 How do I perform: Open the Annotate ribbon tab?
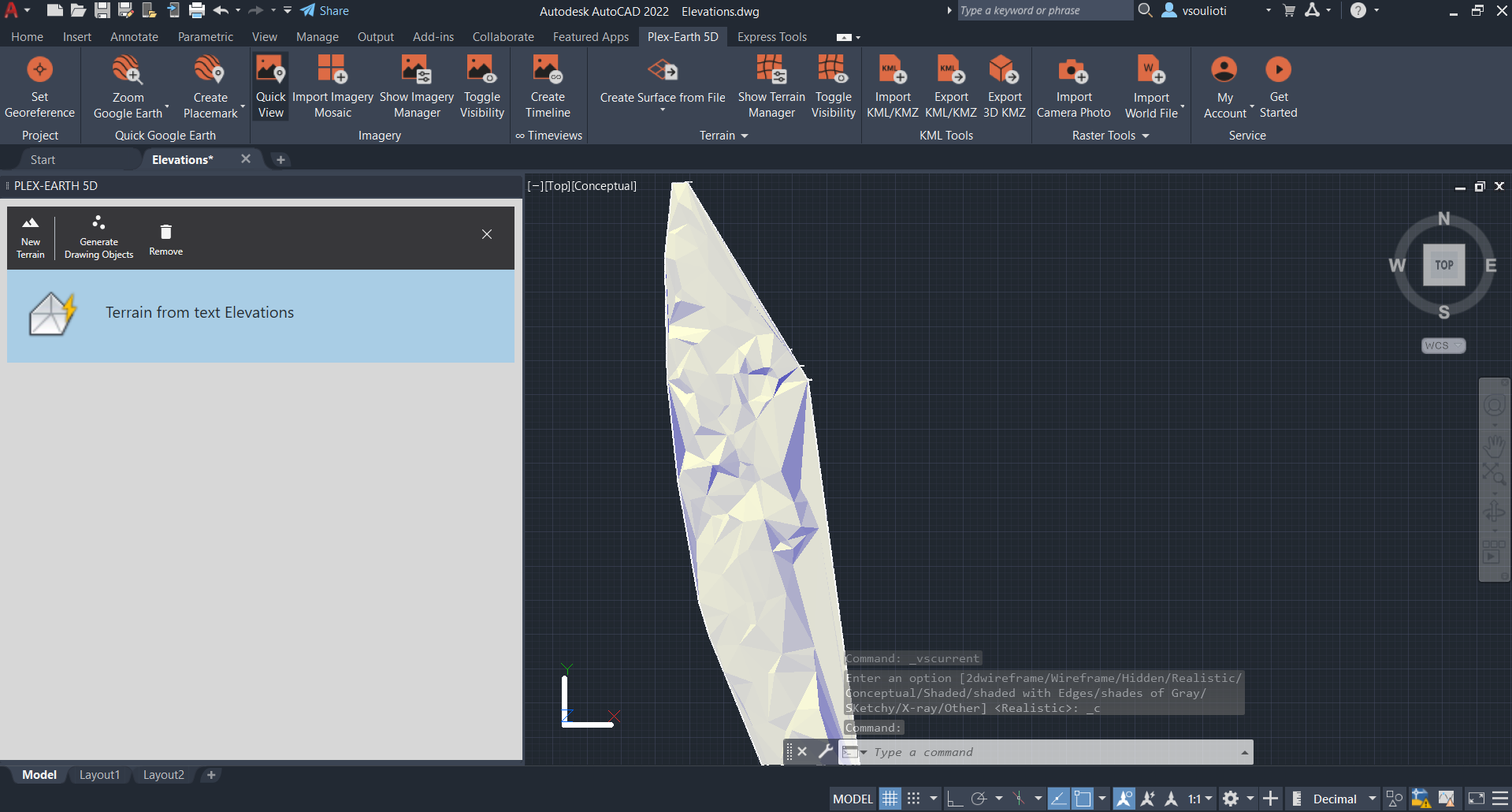click(134, 37)
